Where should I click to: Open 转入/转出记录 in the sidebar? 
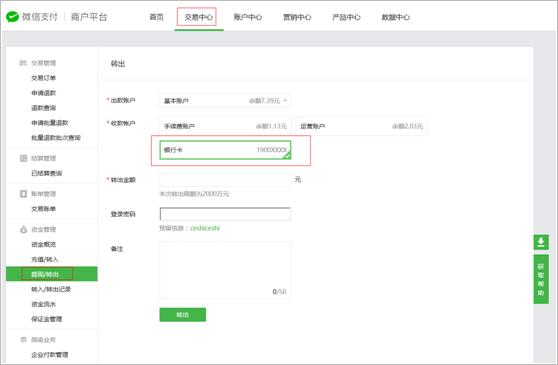click(51, 289)
